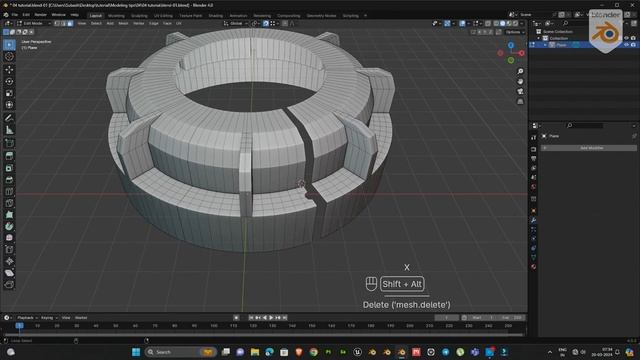Open the viewport shading options dropdown arrow
Image resolution: width=640 pixels, height=360 pixels.
pos(522,24)
